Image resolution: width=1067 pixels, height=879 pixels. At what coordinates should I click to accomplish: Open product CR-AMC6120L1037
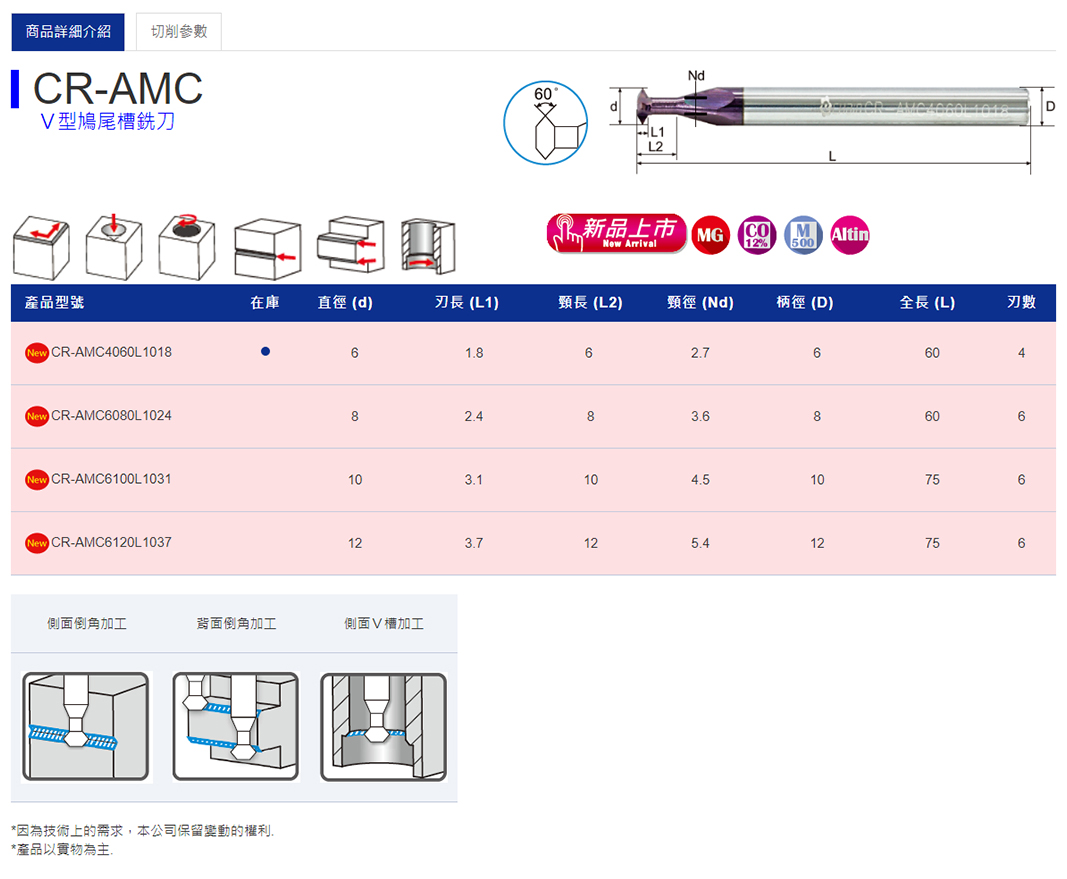coord(111,543)
